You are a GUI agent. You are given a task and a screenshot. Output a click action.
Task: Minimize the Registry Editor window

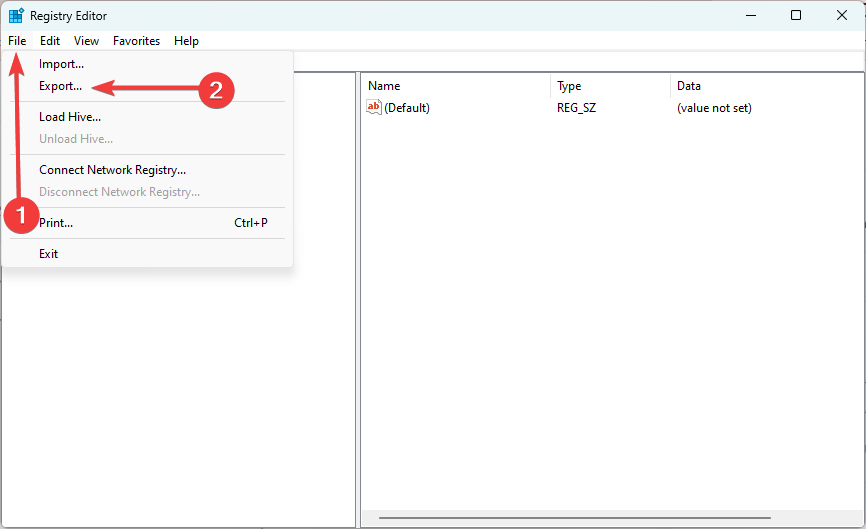coord(749,15)
